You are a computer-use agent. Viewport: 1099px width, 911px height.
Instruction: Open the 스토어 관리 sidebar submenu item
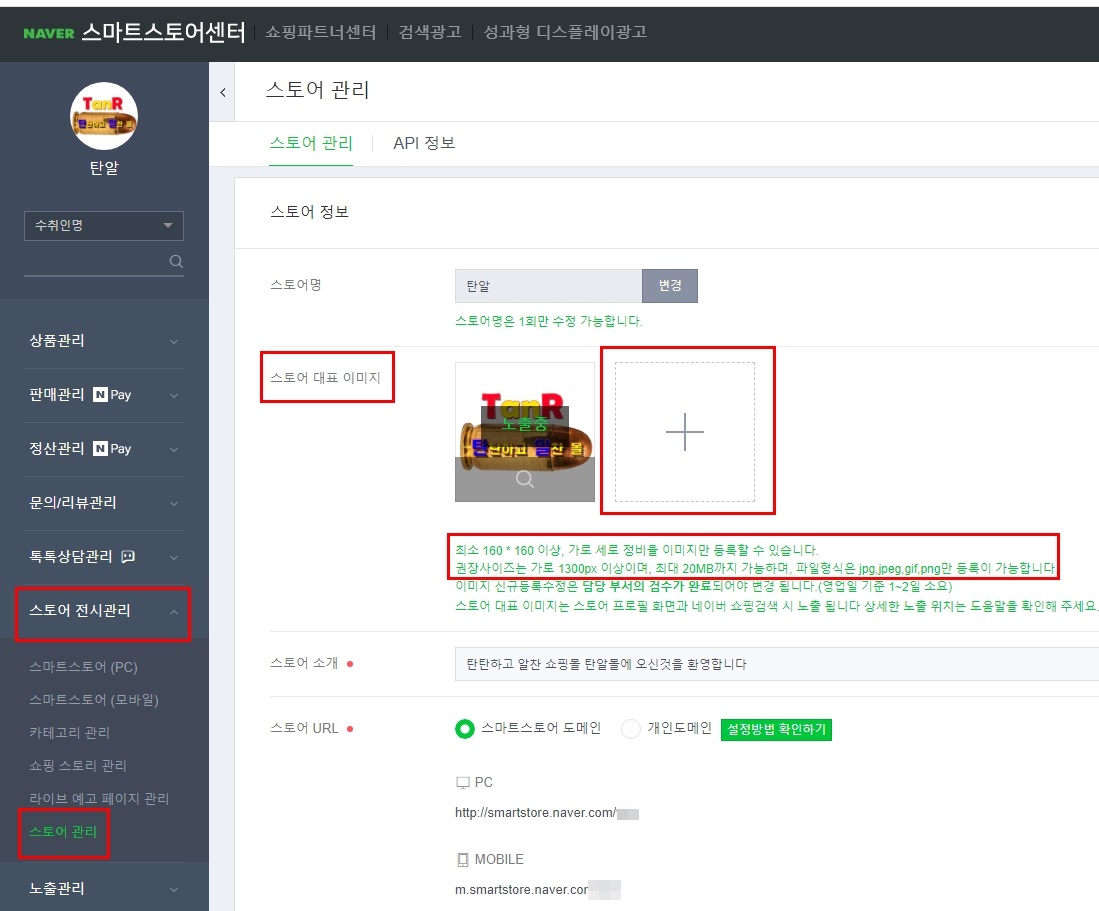click(63, 832)
